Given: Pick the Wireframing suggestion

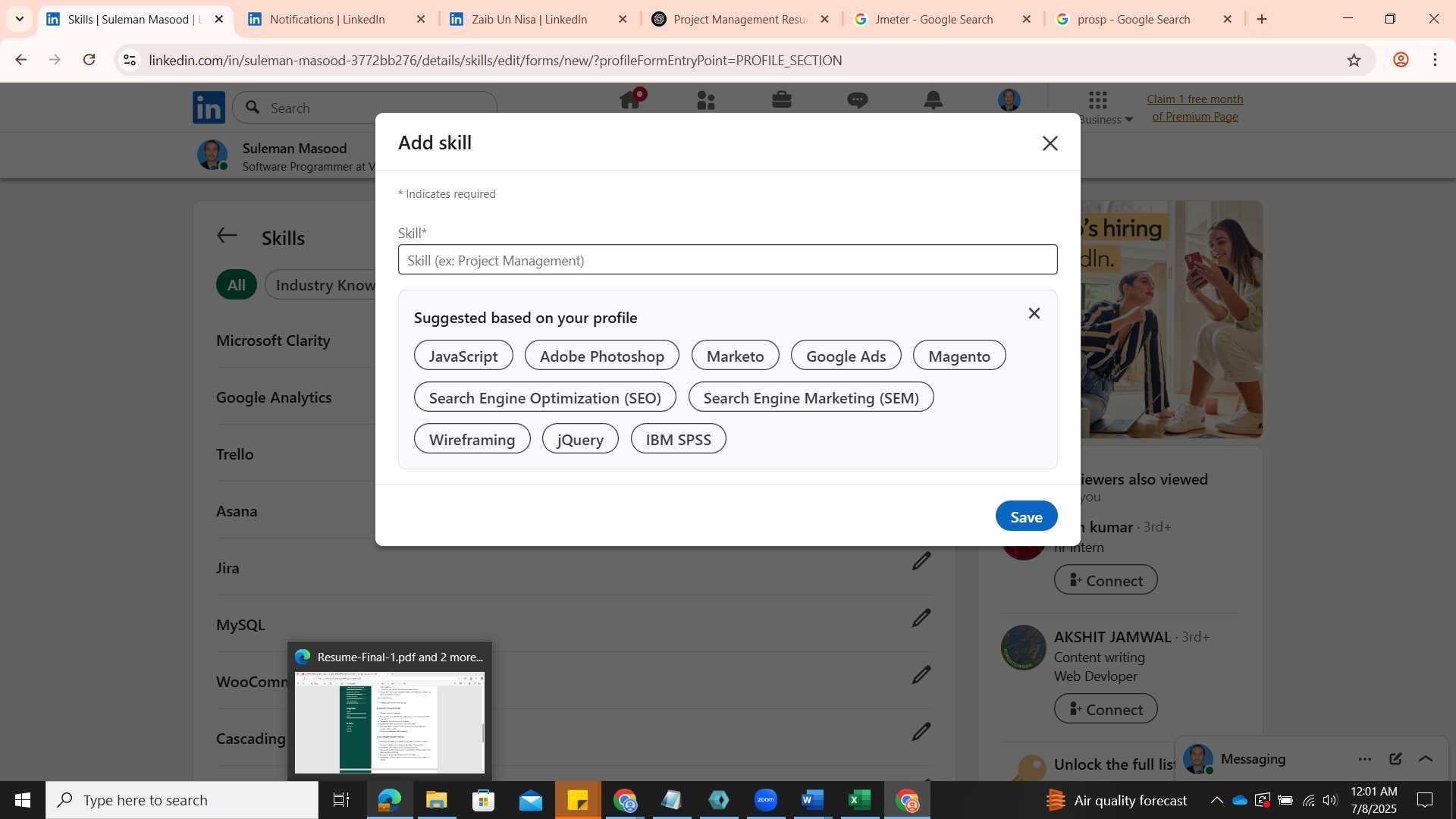Looking at the screenshot, I should 472,439.
